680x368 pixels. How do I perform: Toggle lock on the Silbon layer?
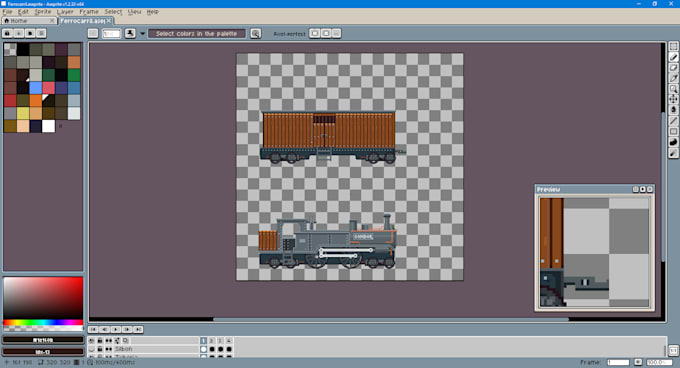click(100, 349)
